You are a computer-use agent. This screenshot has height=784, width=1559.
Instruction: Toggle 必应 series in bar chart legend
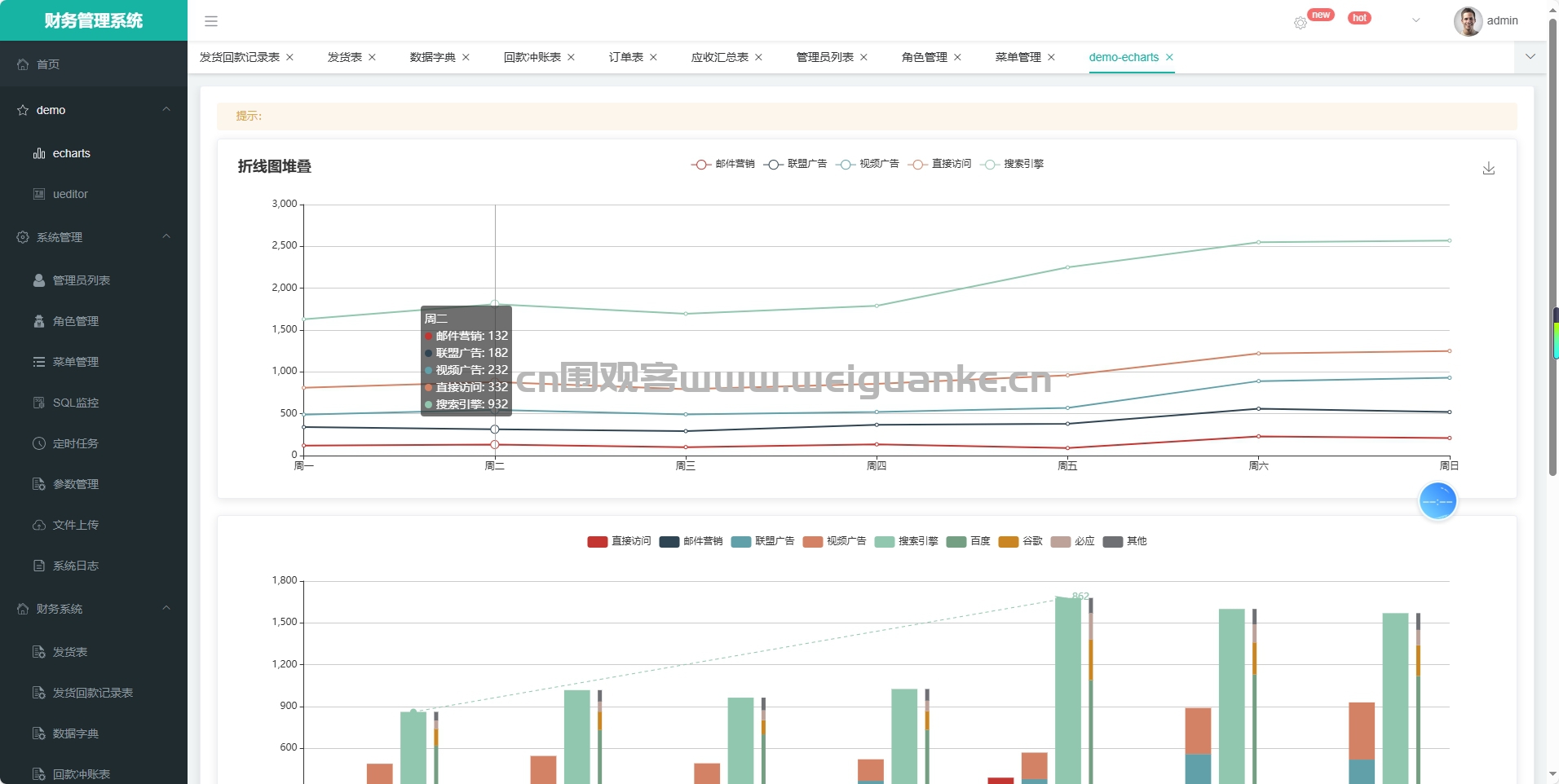(1073, 541)
